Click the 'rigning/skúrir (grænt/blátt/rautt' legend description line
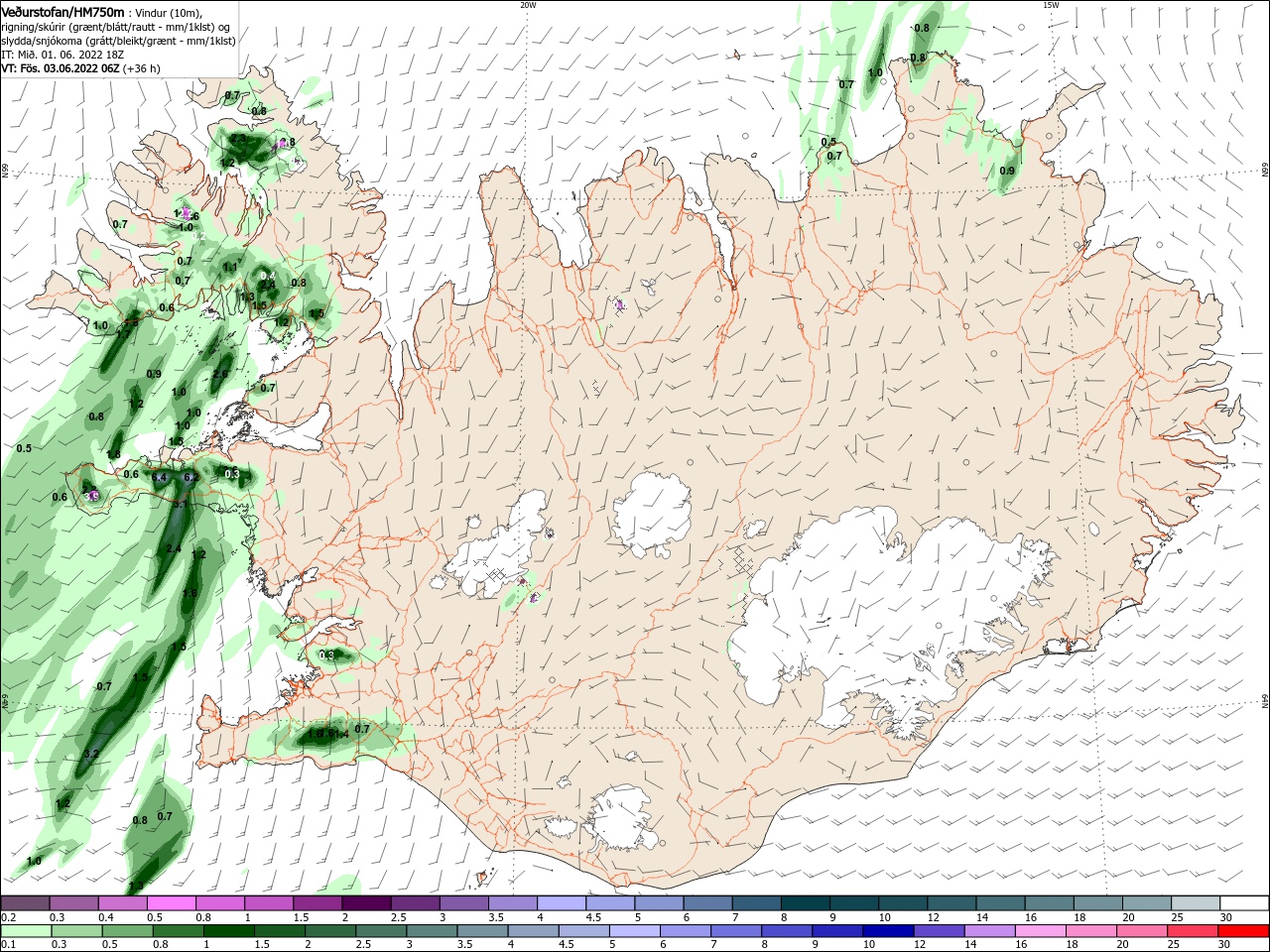The height and width of the screenshot is (952, 1270). tap(117, 26)
